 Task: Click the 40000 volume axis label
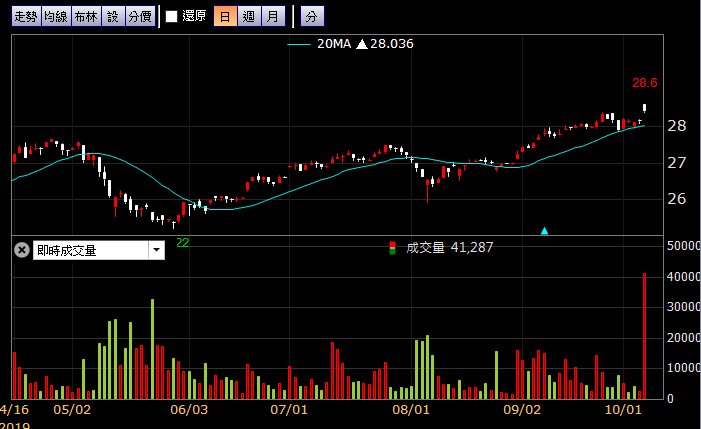tap(684, 277)
